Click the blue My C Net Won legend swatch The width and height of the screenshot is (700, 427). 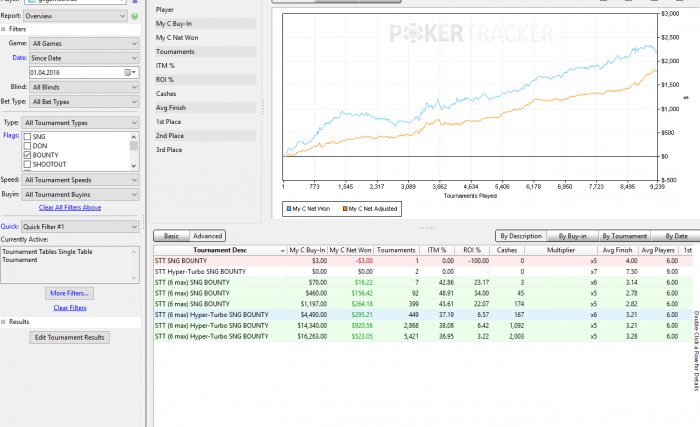[x=289, y=209]
